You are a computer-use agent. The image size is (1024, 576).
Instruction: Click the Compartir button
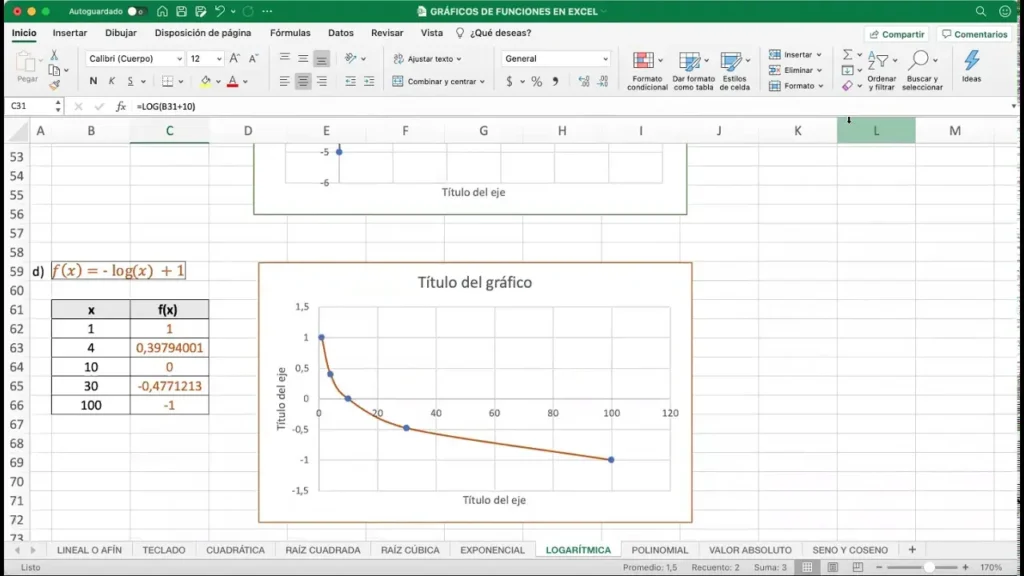click(x=896, y=34)
